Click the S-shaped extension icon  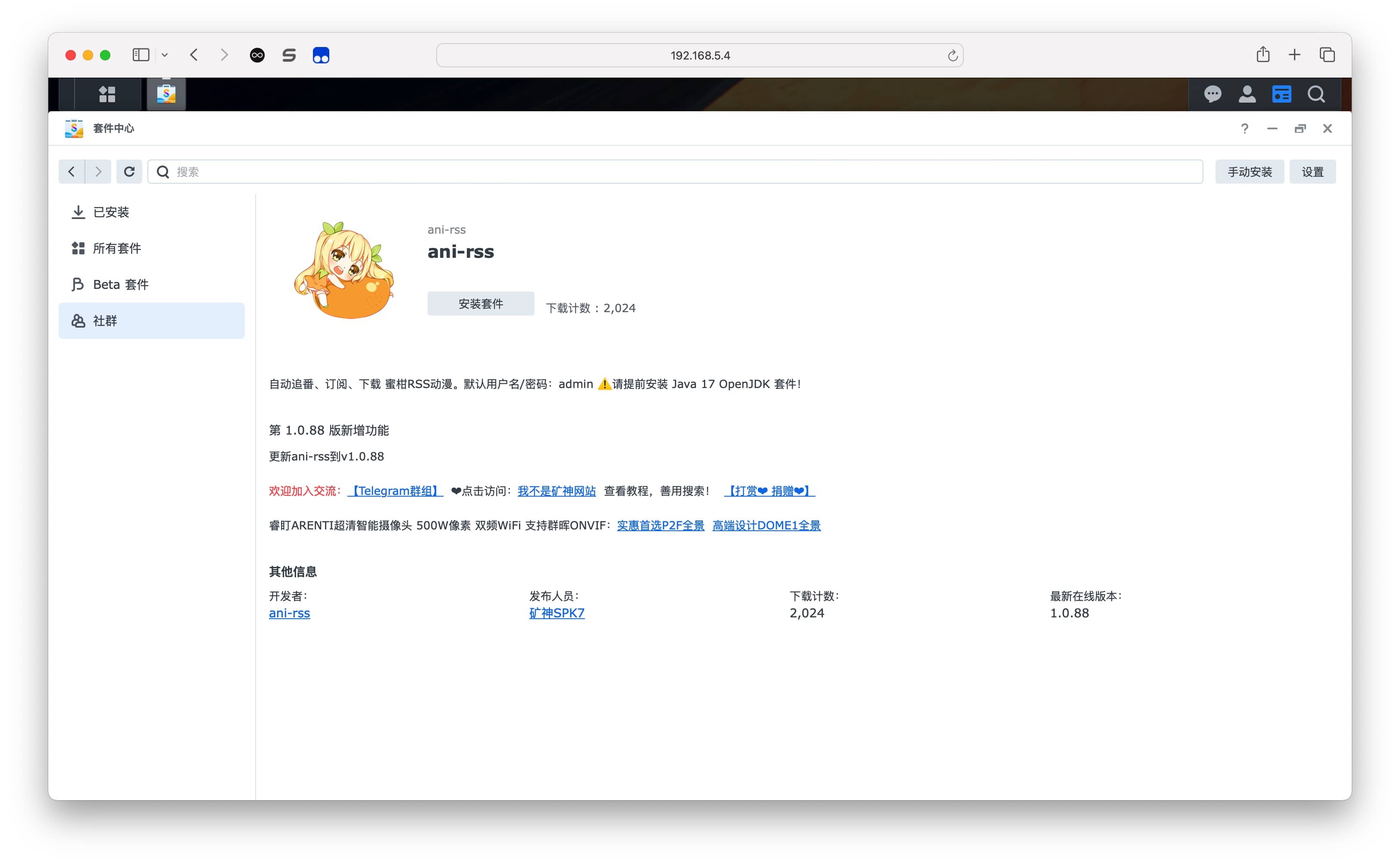click(x=289, y=55)
